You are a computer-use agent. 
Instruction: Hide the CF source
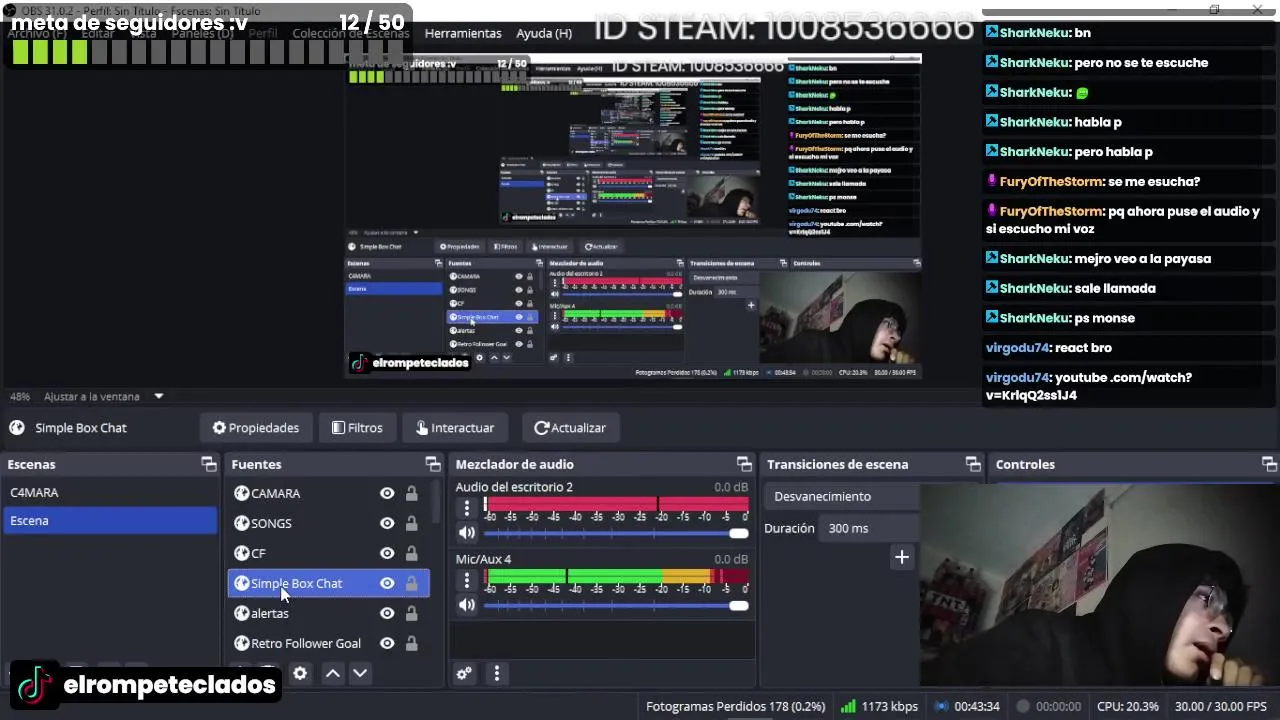coord(387,553)
